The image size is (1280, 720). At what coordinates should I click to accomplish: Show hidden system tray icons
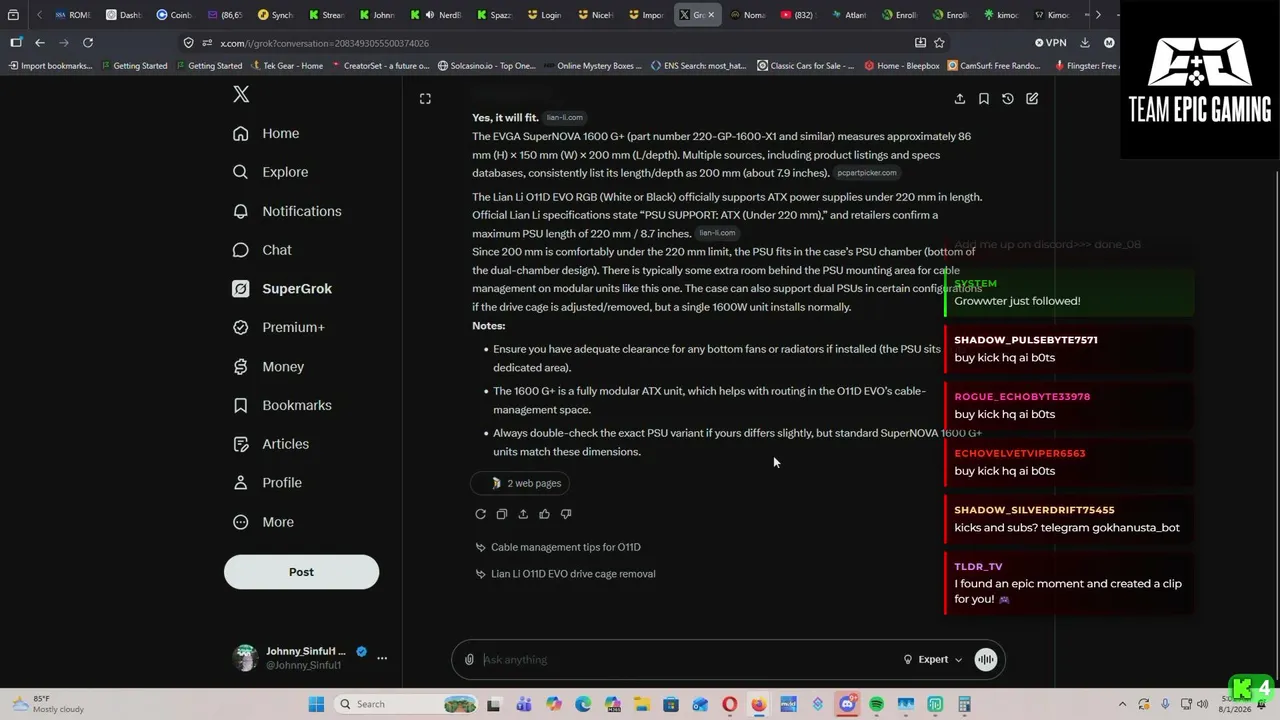1122,704
